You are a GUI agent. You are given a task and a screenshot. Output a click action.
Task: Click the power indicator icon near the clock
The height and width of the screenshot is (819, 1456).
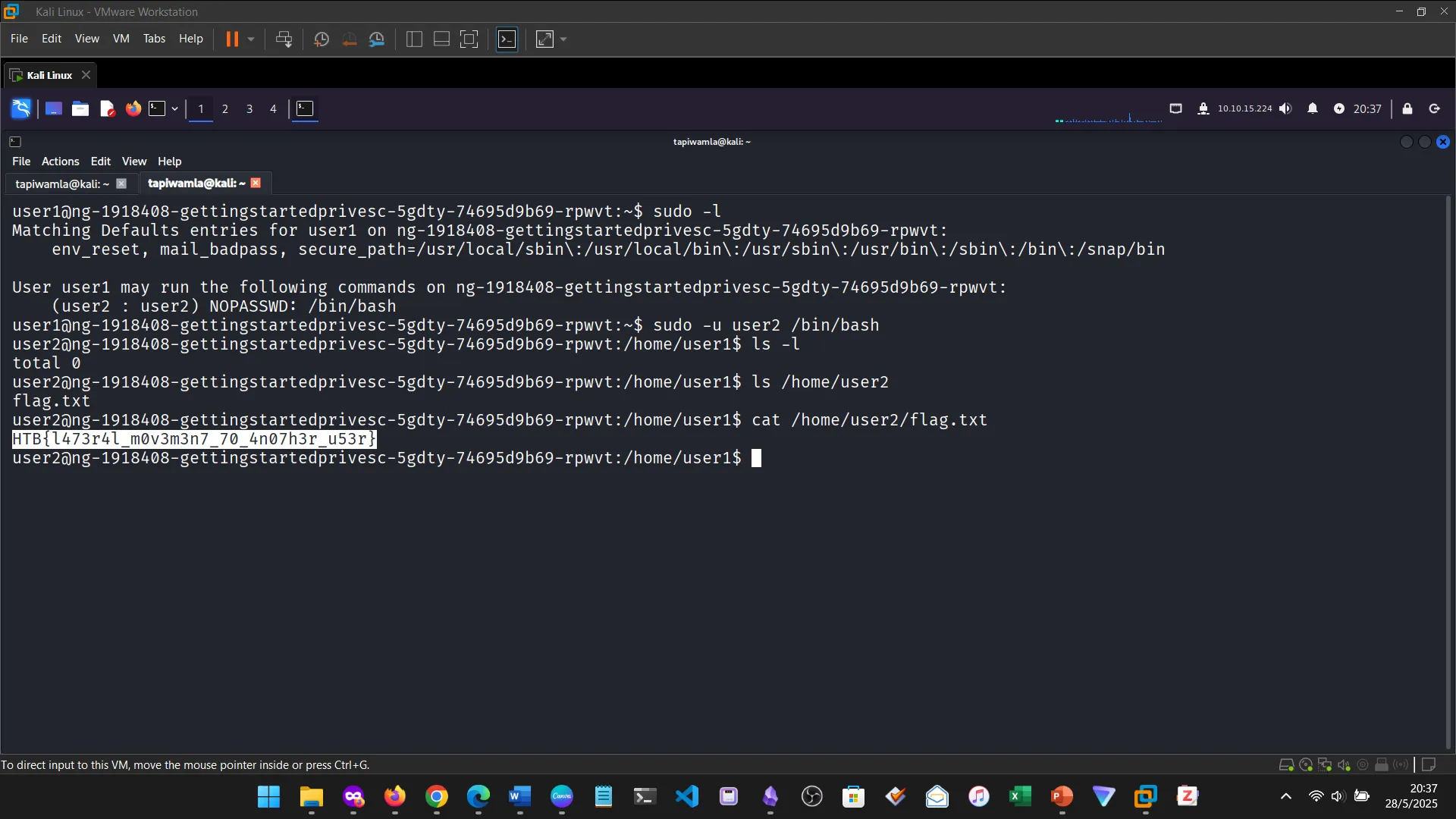point(1341,108)
